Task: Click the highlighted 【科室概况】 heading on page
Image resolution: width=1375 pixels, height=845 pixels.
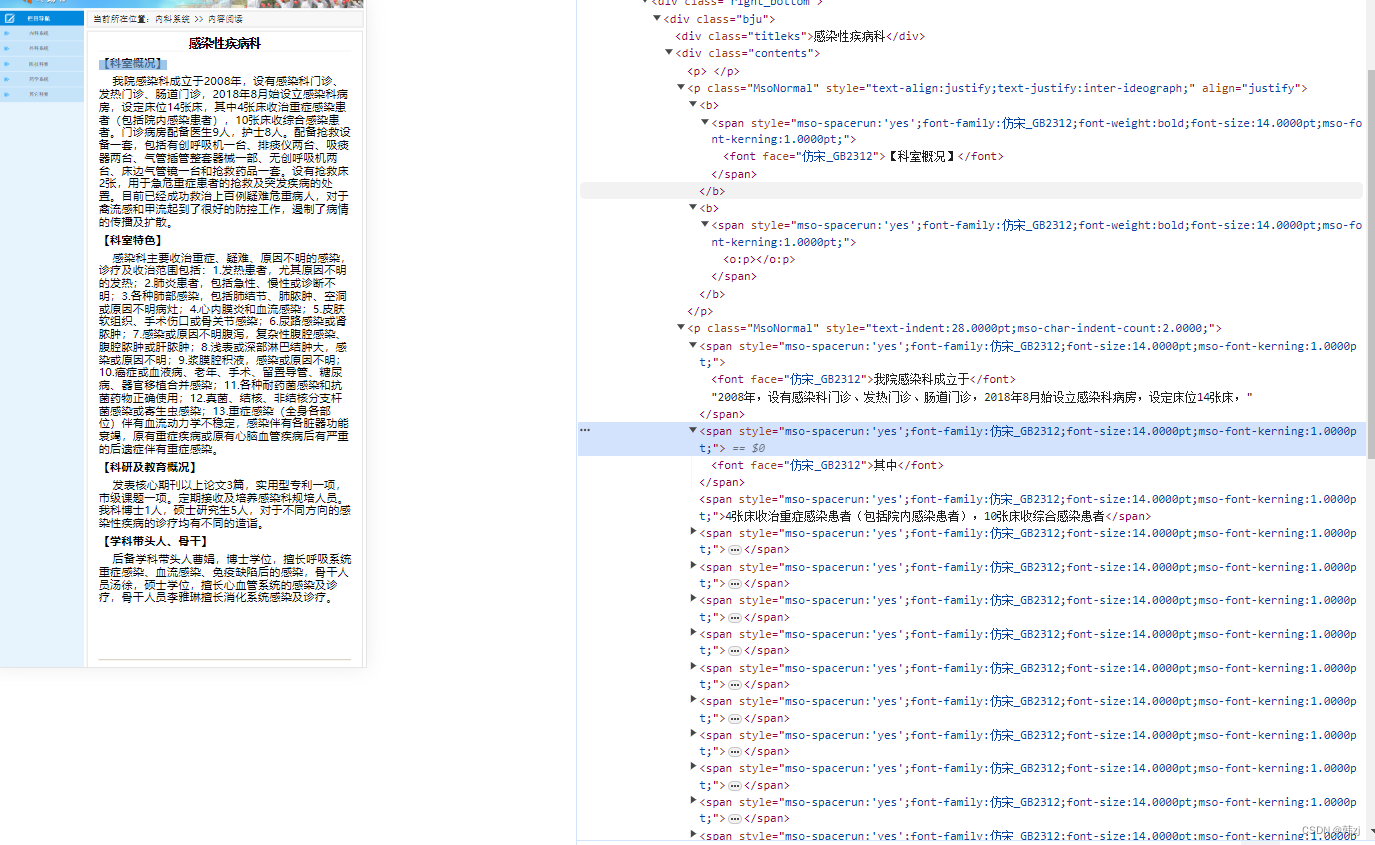Action: click(134, 63)
